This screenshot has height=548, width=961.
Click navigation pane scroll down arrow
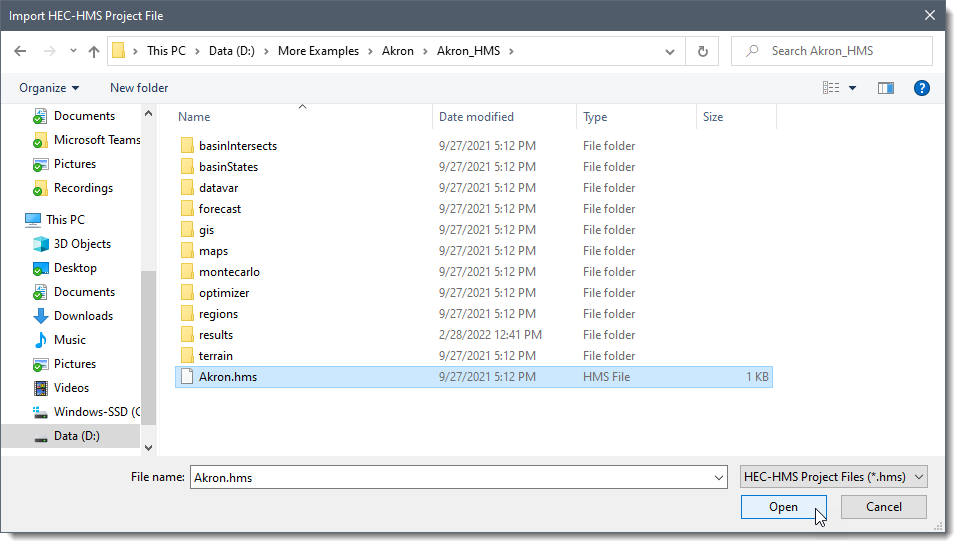tap(148, 447)
